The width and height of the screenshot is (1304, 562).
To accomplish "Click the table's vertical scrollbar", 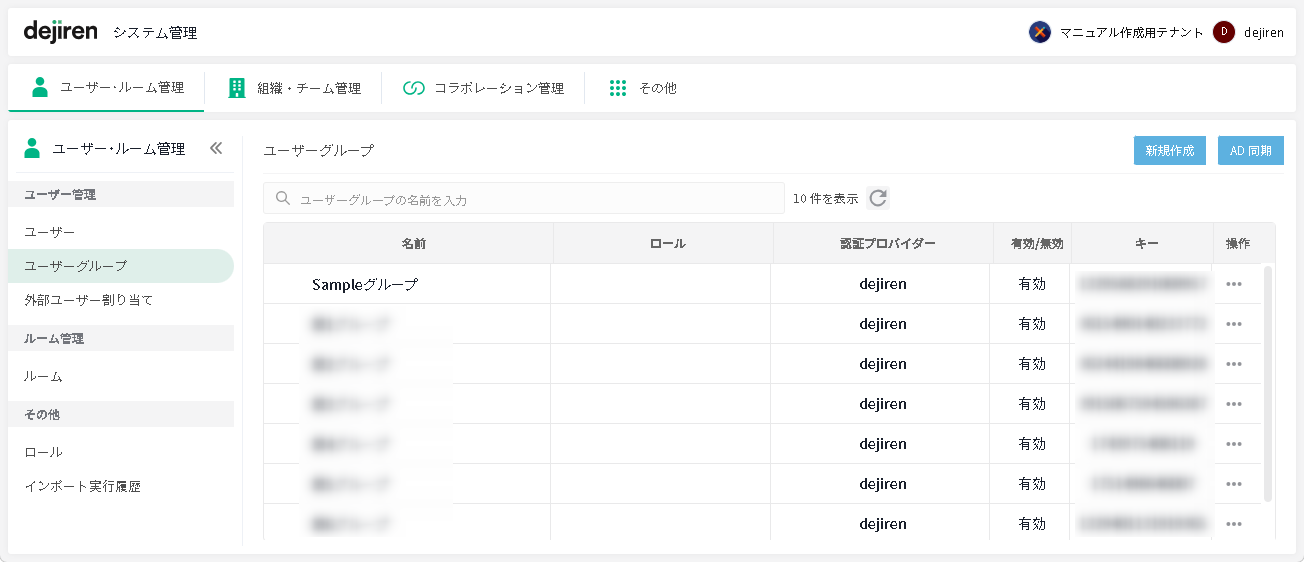I will [x=1268, y=380].
